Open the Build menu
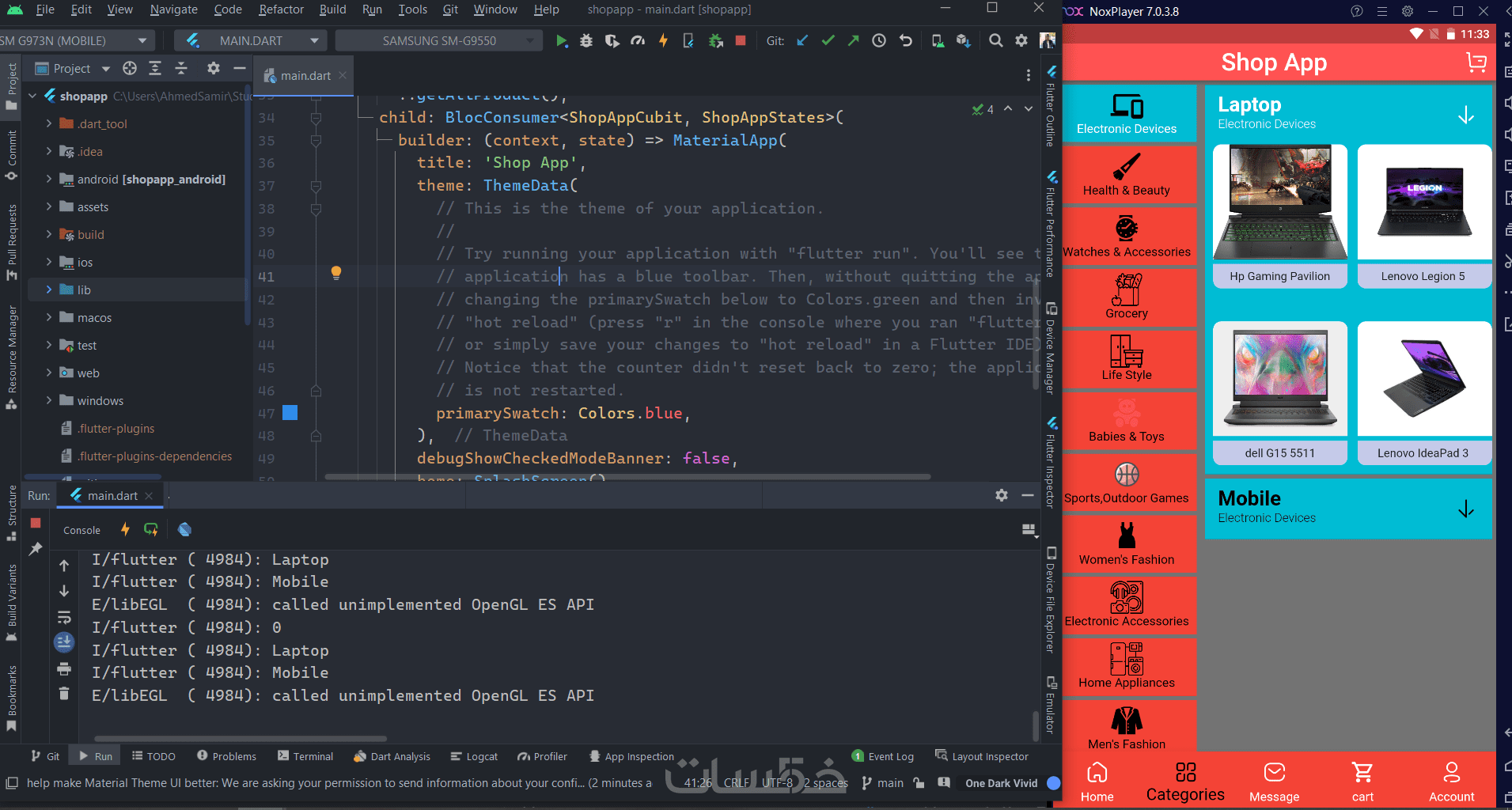 click(332, 9)
